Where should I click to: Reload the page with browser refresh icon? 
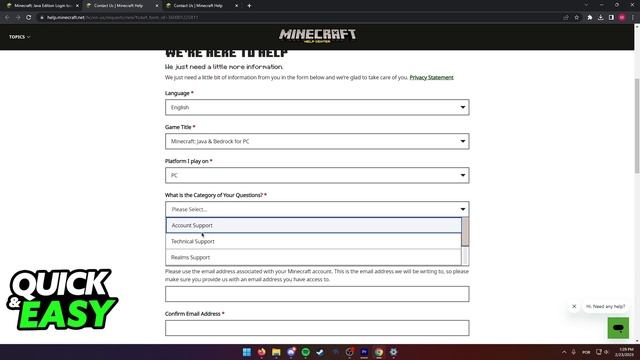point(29,18)
